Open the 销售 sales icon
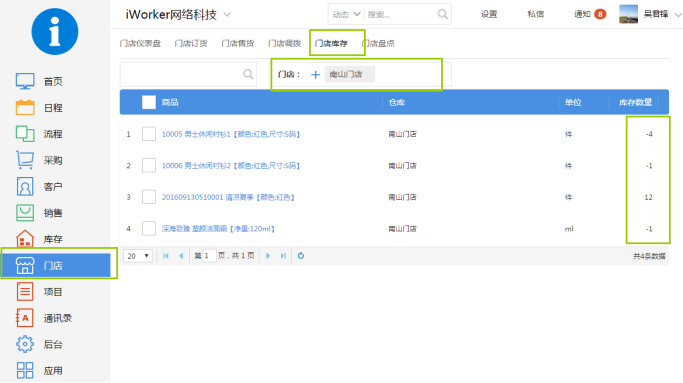Screen dimensions: 683x383 (25, 213)
